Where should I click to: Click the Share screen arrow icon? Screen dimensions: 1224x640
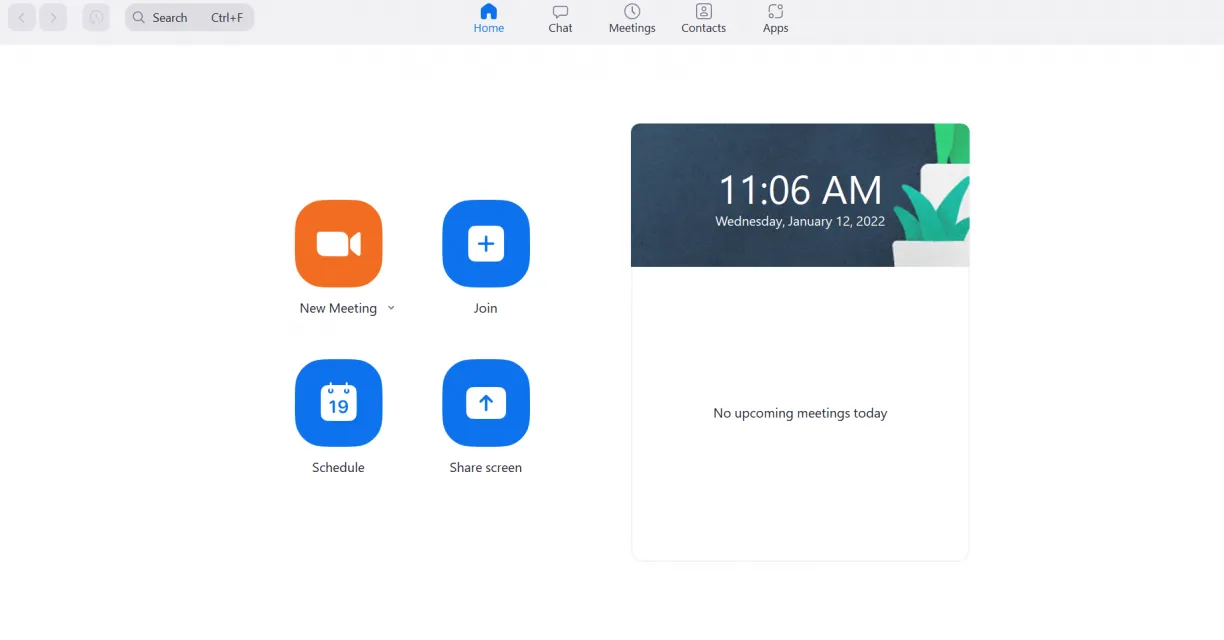click(x=486, y=403)
